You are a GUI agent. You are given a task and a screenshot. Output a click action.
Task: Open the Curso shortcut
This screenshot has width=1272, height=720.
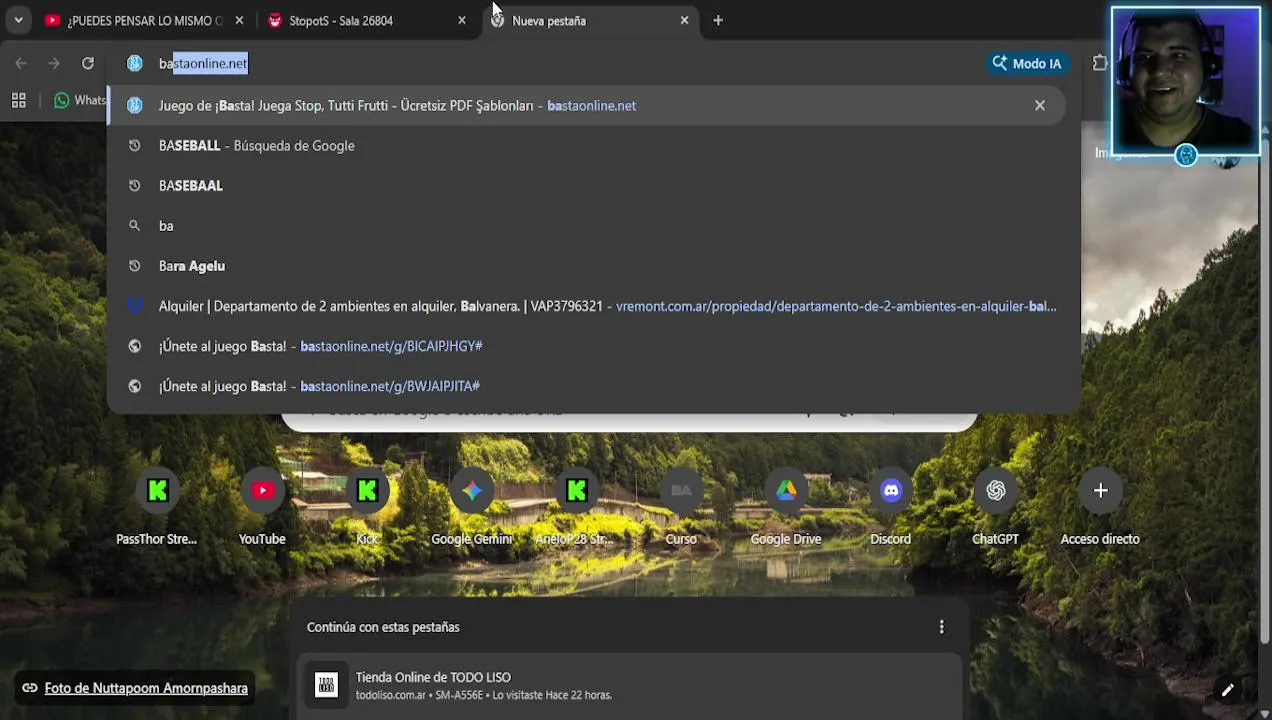(x=681, y=508)
